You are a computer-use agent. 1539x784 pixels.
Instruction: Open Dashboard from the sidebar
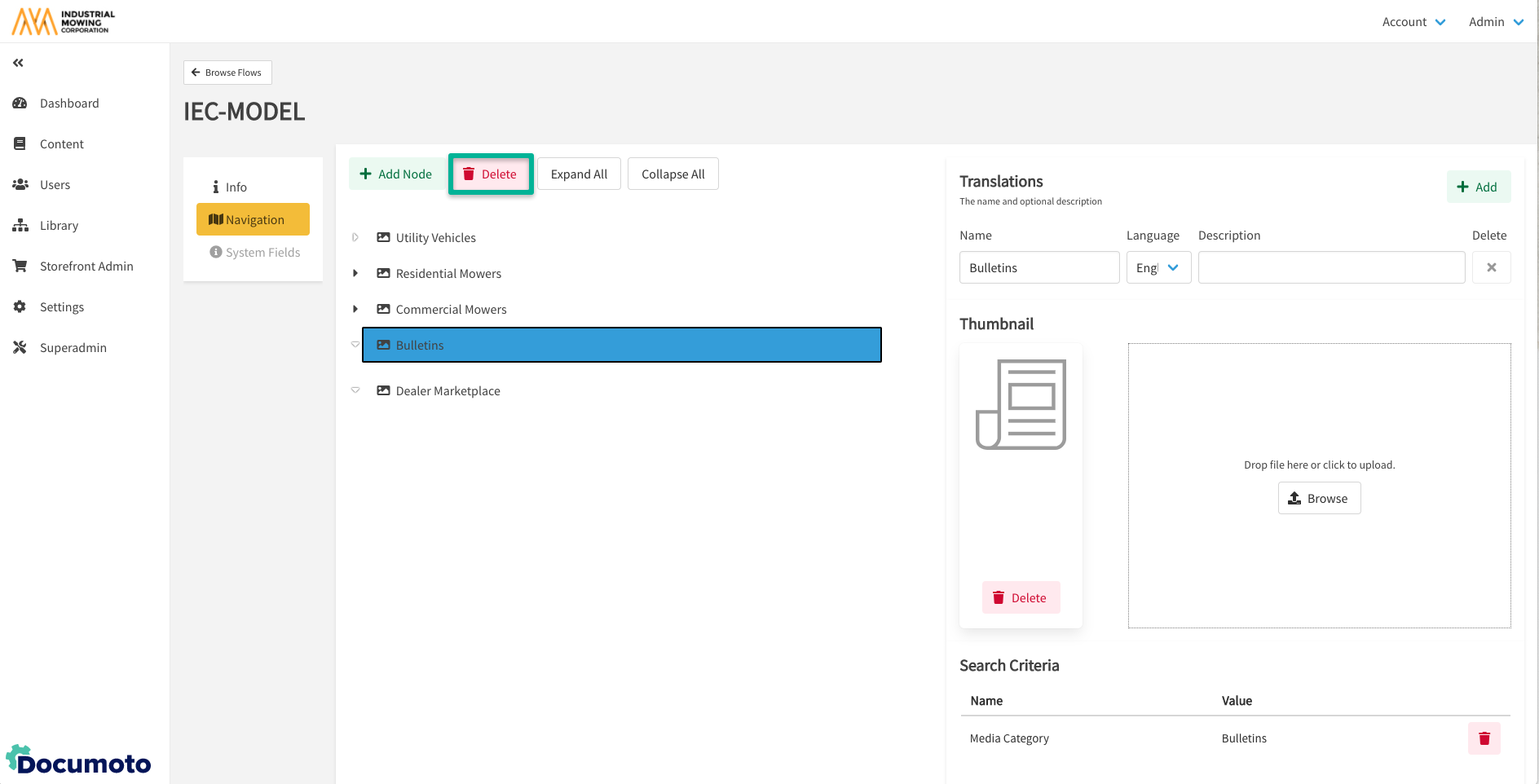coord(68,104)
